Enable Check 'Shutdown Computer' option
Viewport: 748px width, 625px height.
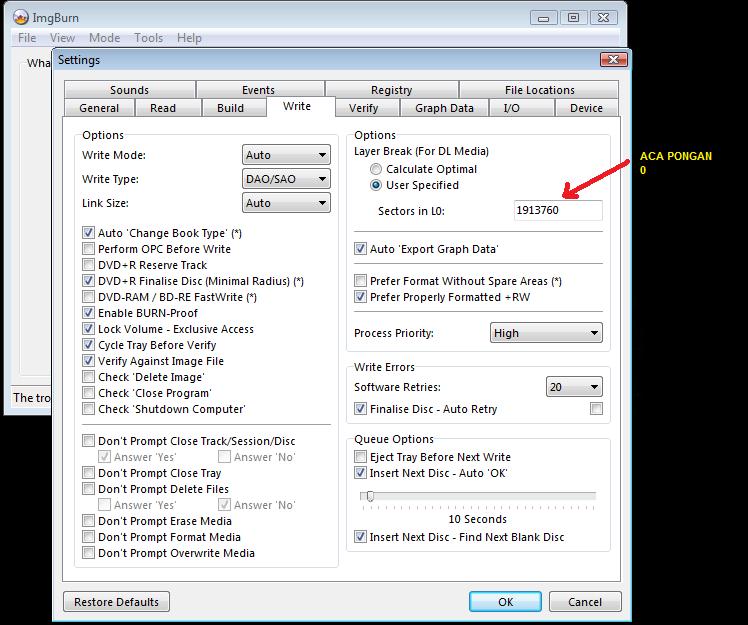[88, 408]
